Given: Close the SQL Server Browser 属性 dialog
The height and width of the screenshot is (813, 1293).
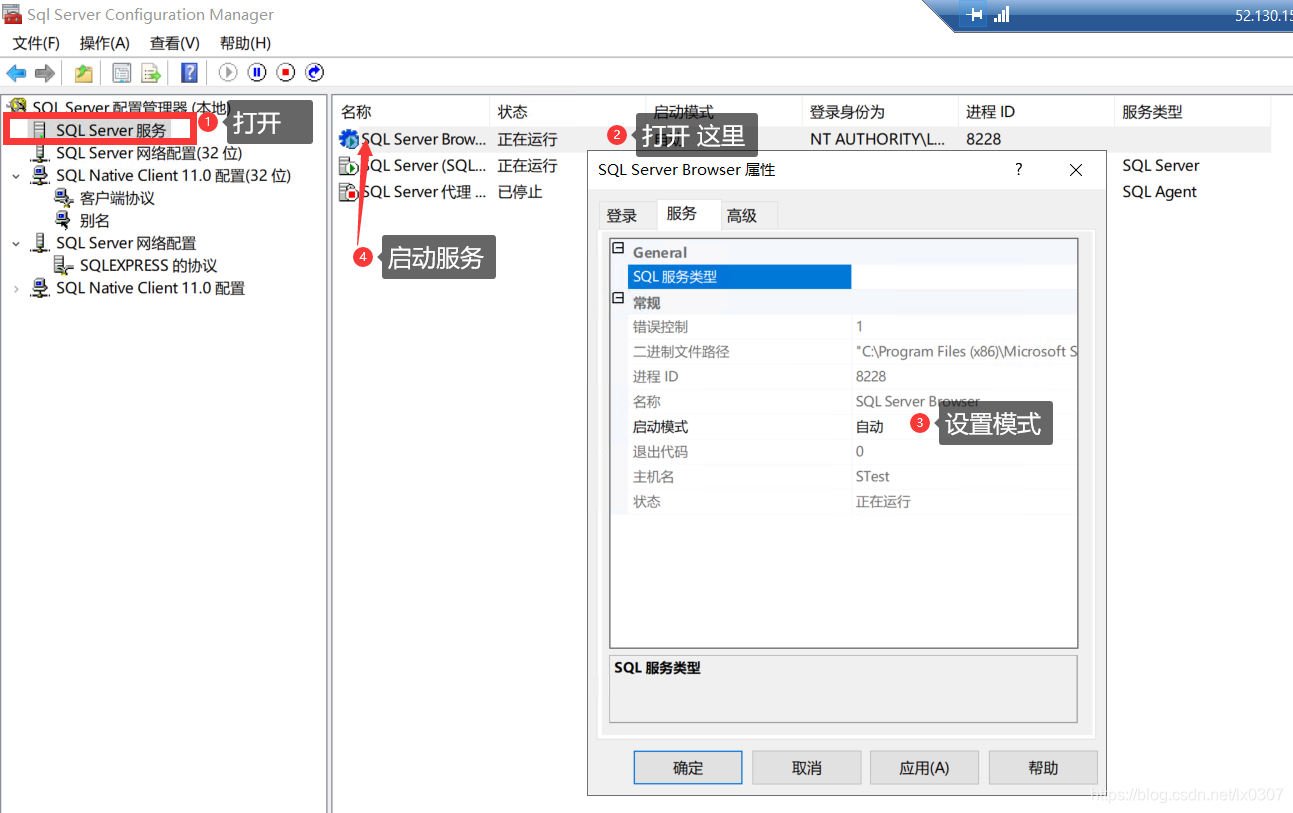Looking at the screenshot, I should [x=1076, y=170].
